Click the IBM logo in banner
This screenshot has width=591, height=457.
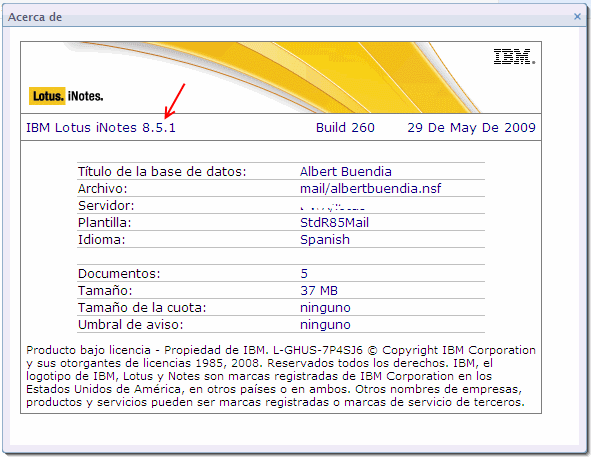point(514,57)
